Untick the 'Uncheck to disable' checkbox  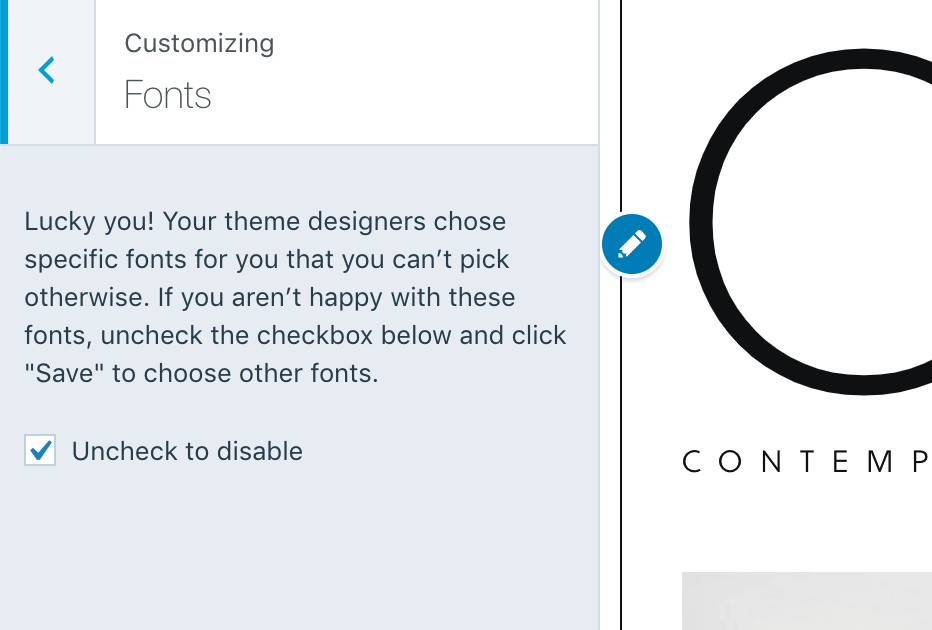[x=40, y=450]
